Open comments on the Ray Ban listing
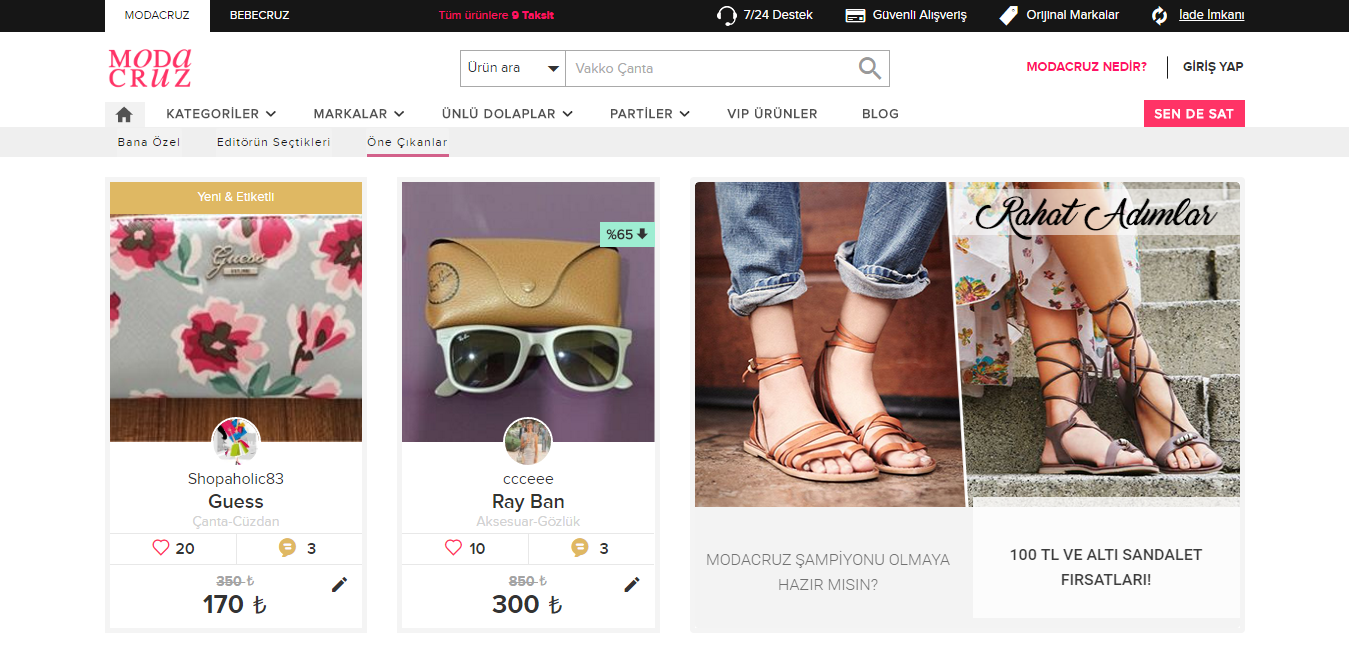This screenshot has width=1349, height=650. click(580, 548)
